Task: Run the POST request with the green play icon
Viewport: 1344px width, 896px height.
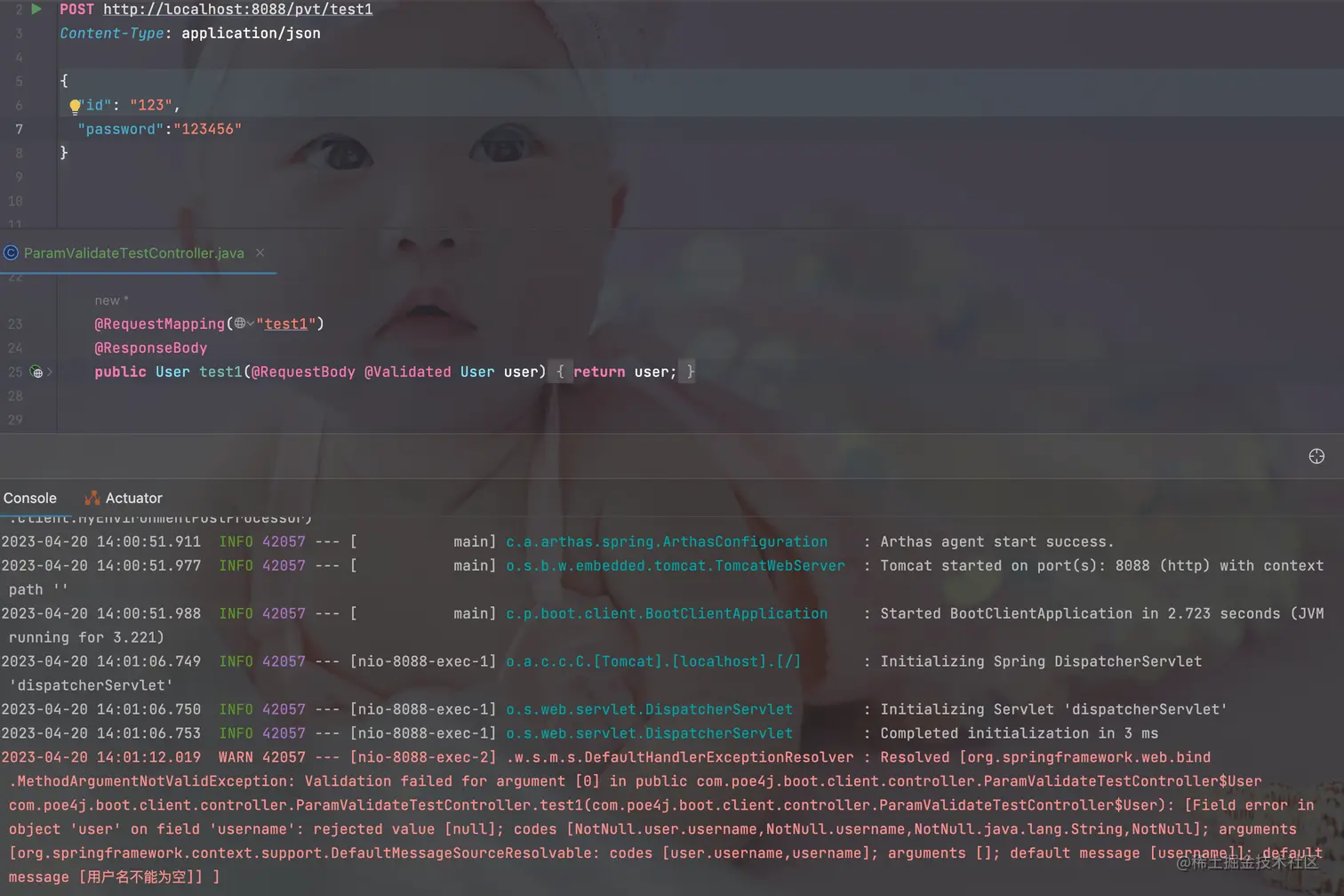Action: 36,9
